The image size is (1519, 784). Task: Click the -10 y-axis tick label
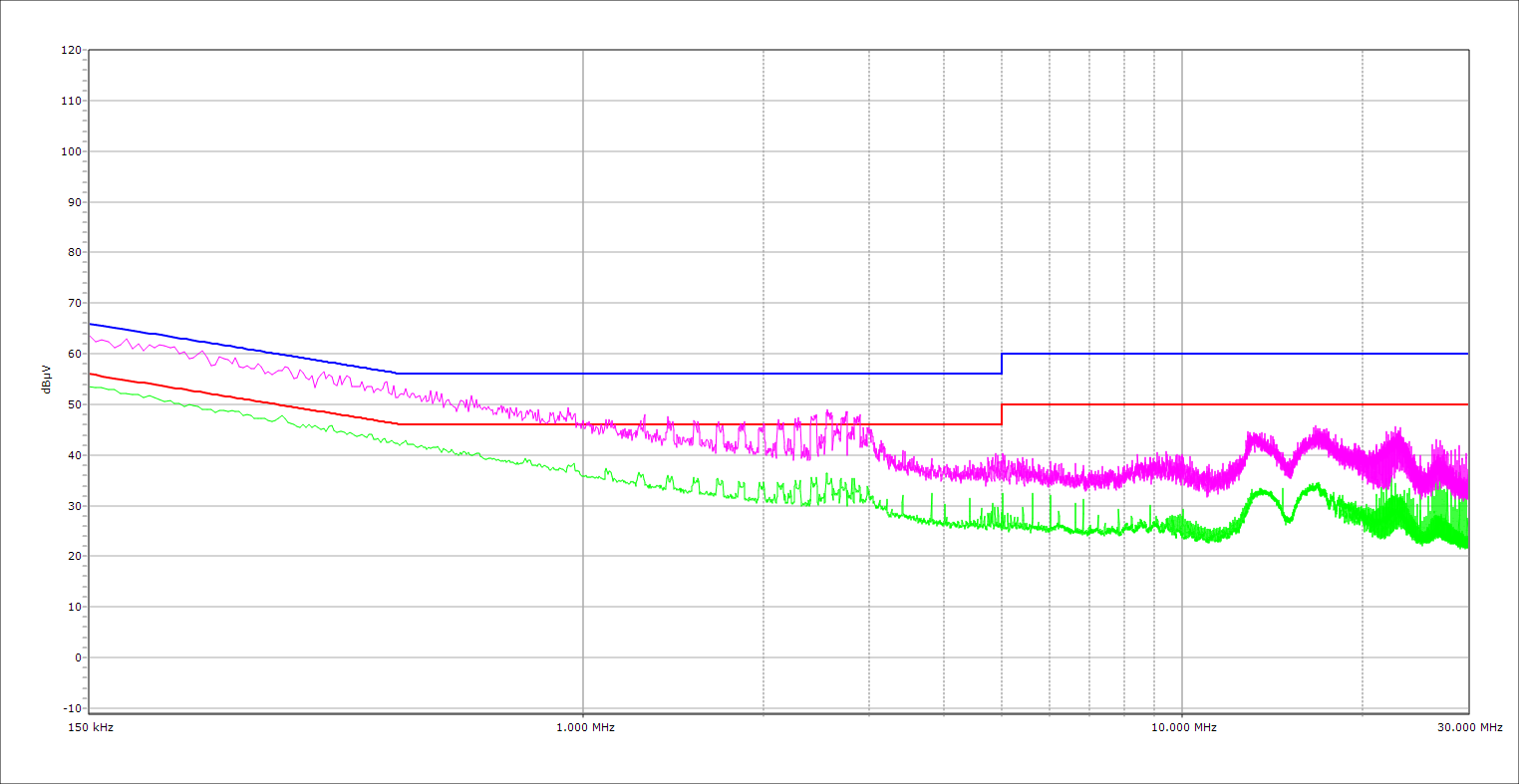click(71, 708)
